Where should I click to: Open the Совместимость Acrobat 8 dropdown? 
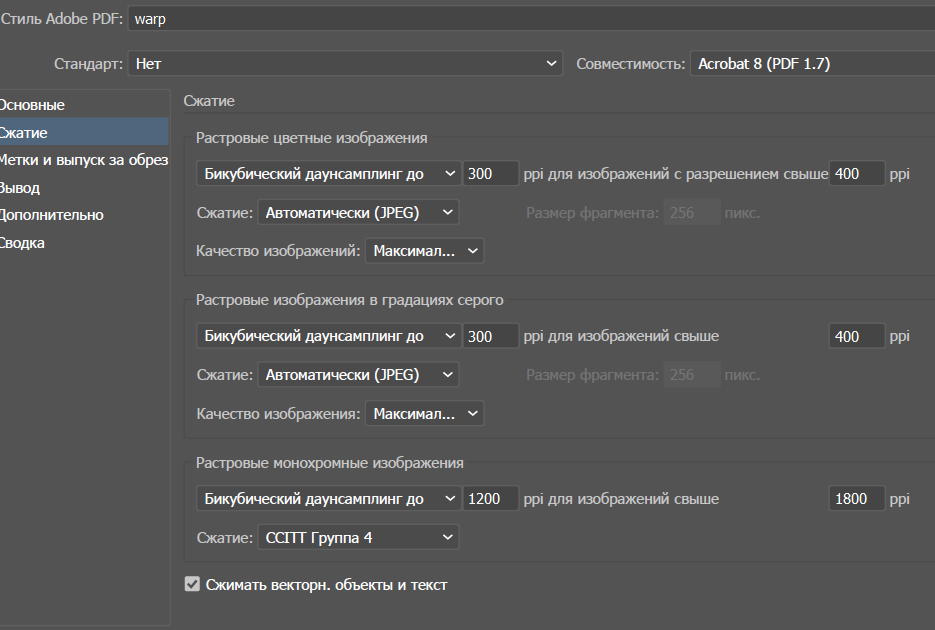click(x=811, y=64)
